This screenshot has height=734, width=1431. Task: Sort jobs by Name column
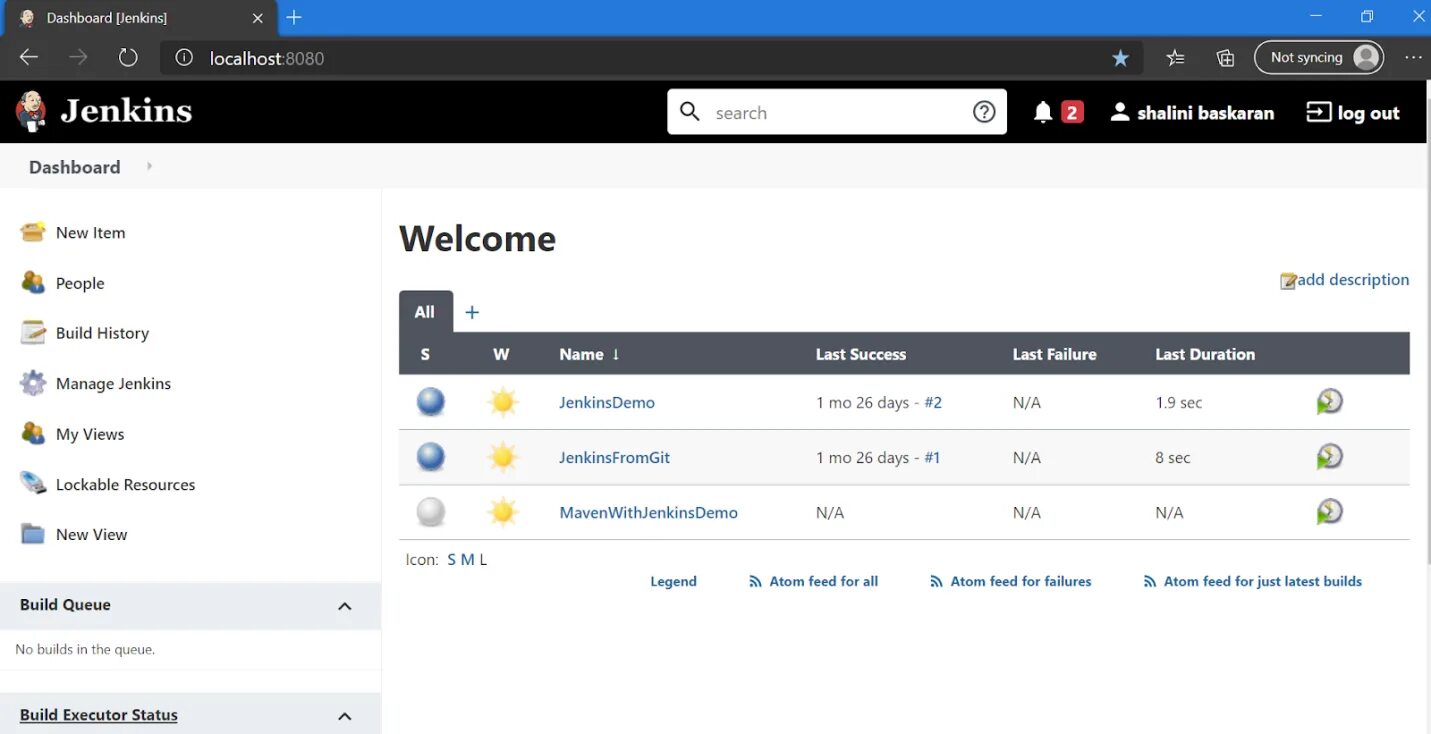click(x=589, y=354)
